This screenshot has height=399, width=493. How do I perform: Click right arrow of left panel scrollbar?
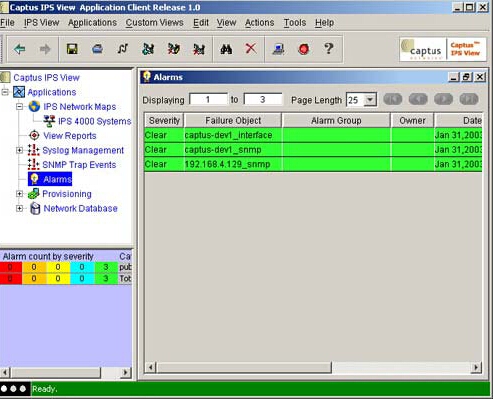pos(125,372)
